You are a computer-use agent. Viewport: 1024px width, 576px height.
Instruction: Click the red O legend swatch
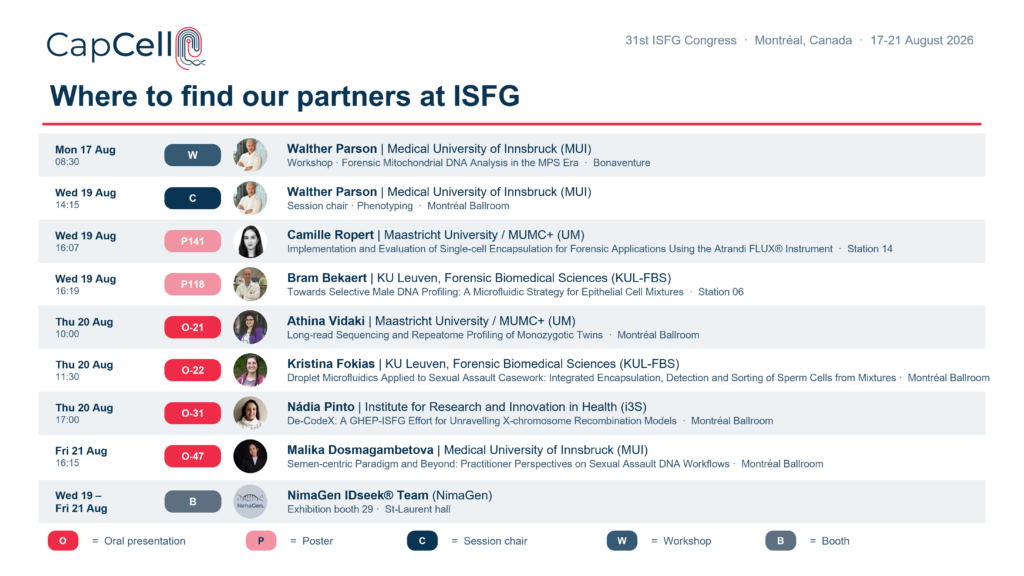63,541
